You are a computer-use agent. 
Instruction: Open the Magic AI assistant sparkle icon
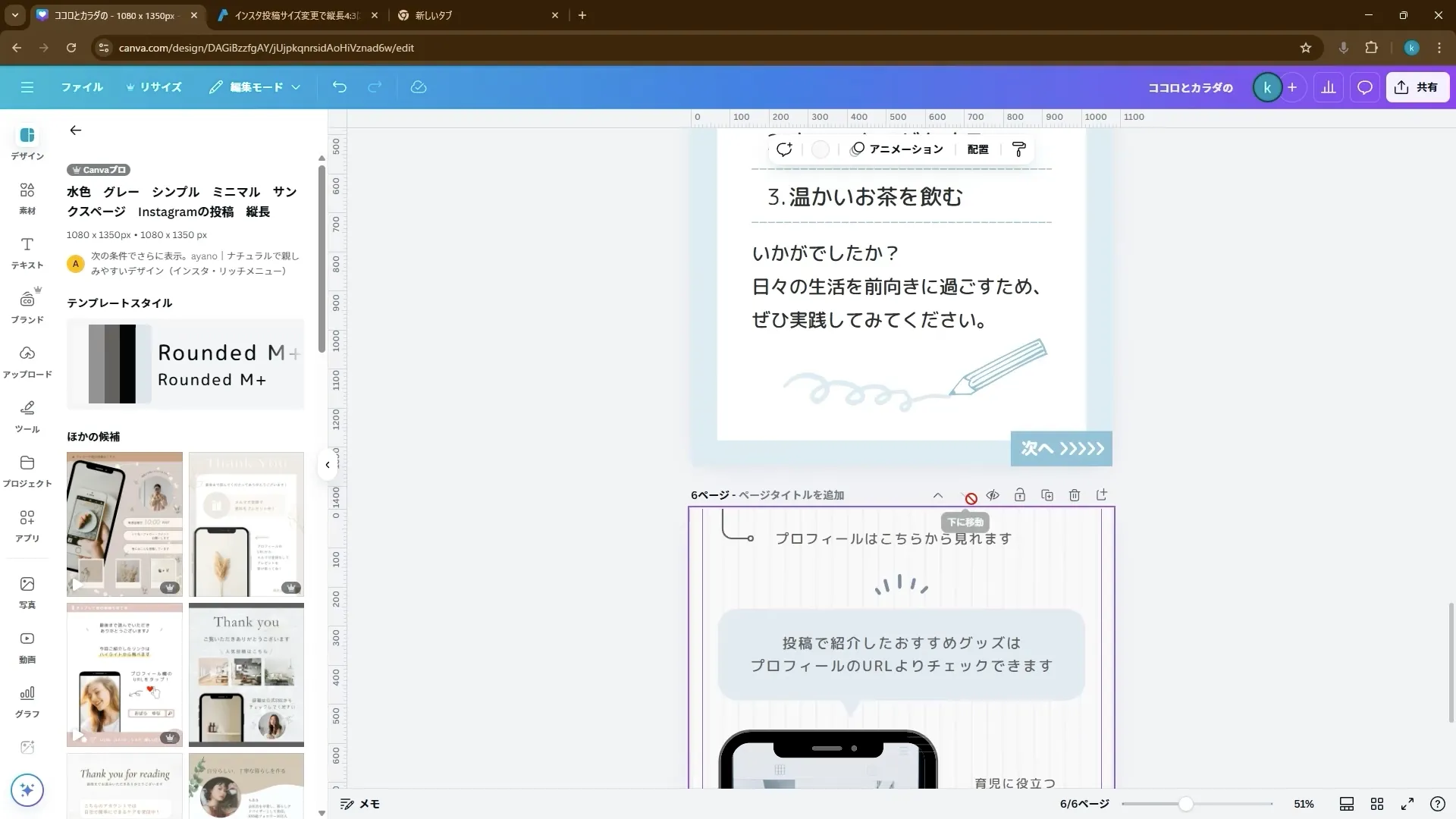pyautogui.click(x=27, y=790)
